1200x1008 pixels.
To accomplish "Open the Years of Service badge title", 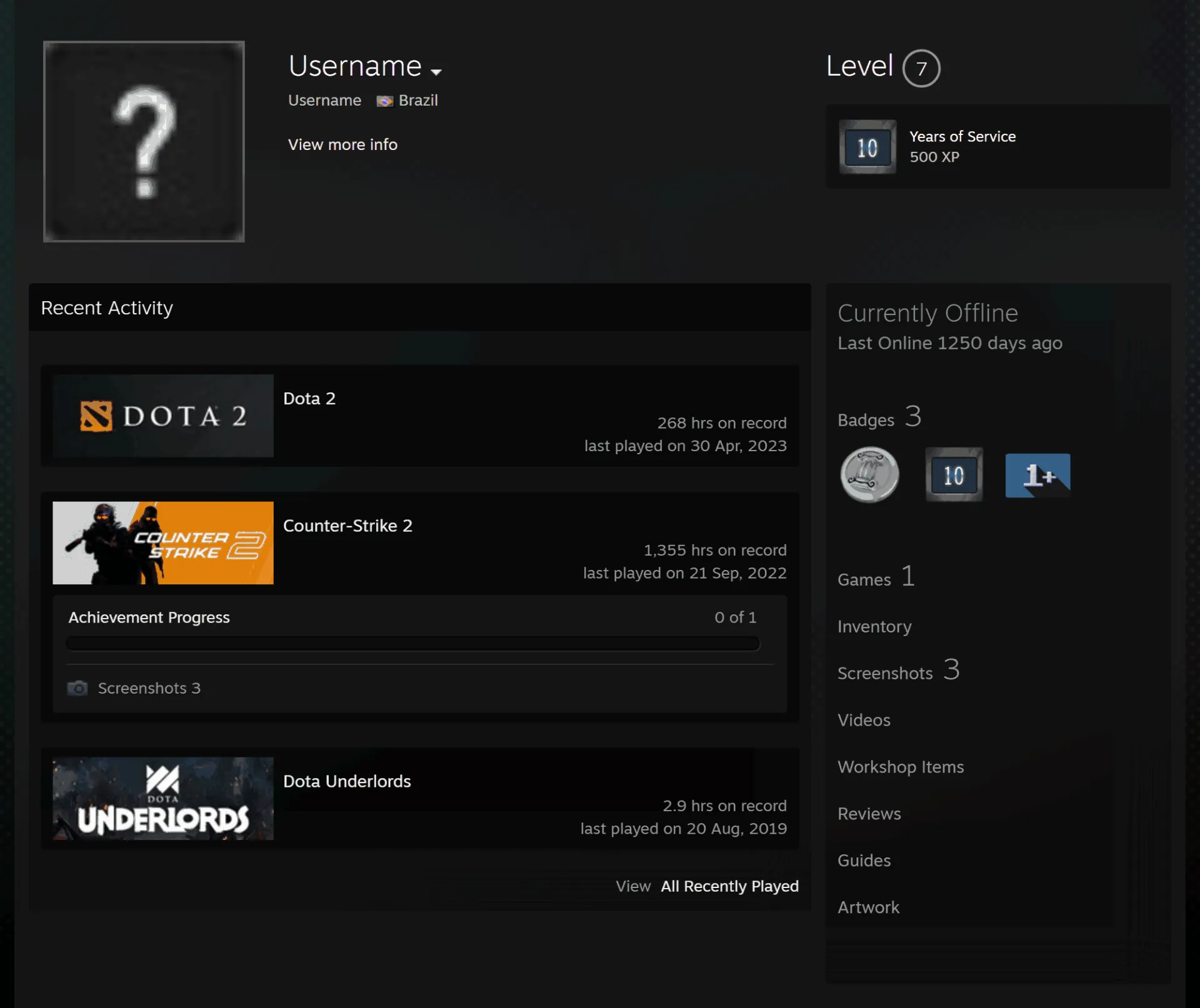I will pos(962,136).
